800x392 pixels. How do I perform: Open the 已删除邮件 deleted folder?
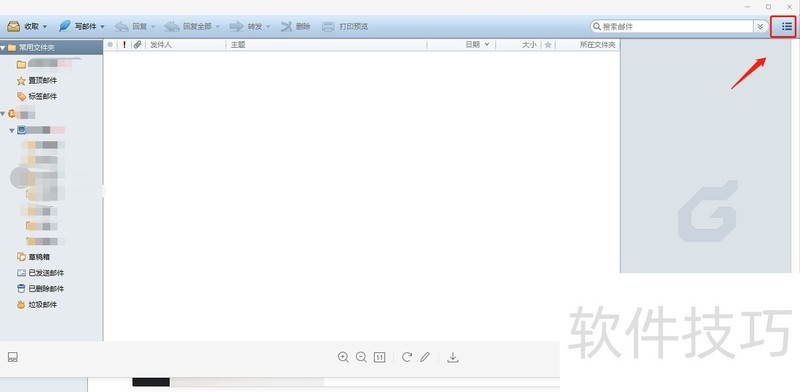click(40, 289)
